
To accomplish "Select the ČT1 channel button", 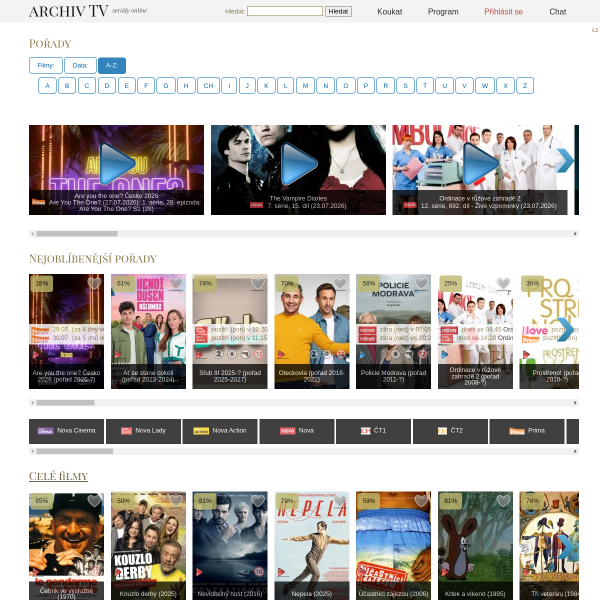I will tap(373, 431).
